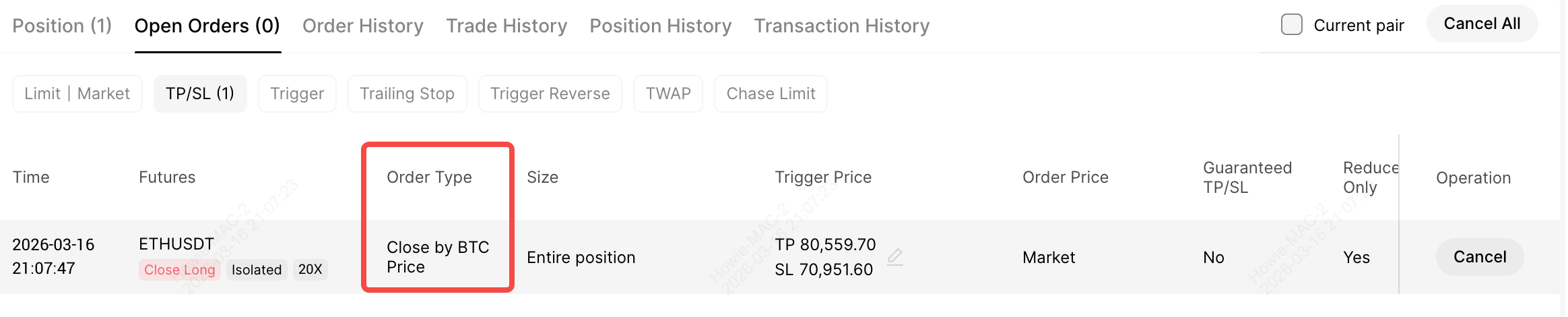Click the ETHUSDT futures pair name
This screenshot has width=1568, height=317.
[x=176, y=244]
